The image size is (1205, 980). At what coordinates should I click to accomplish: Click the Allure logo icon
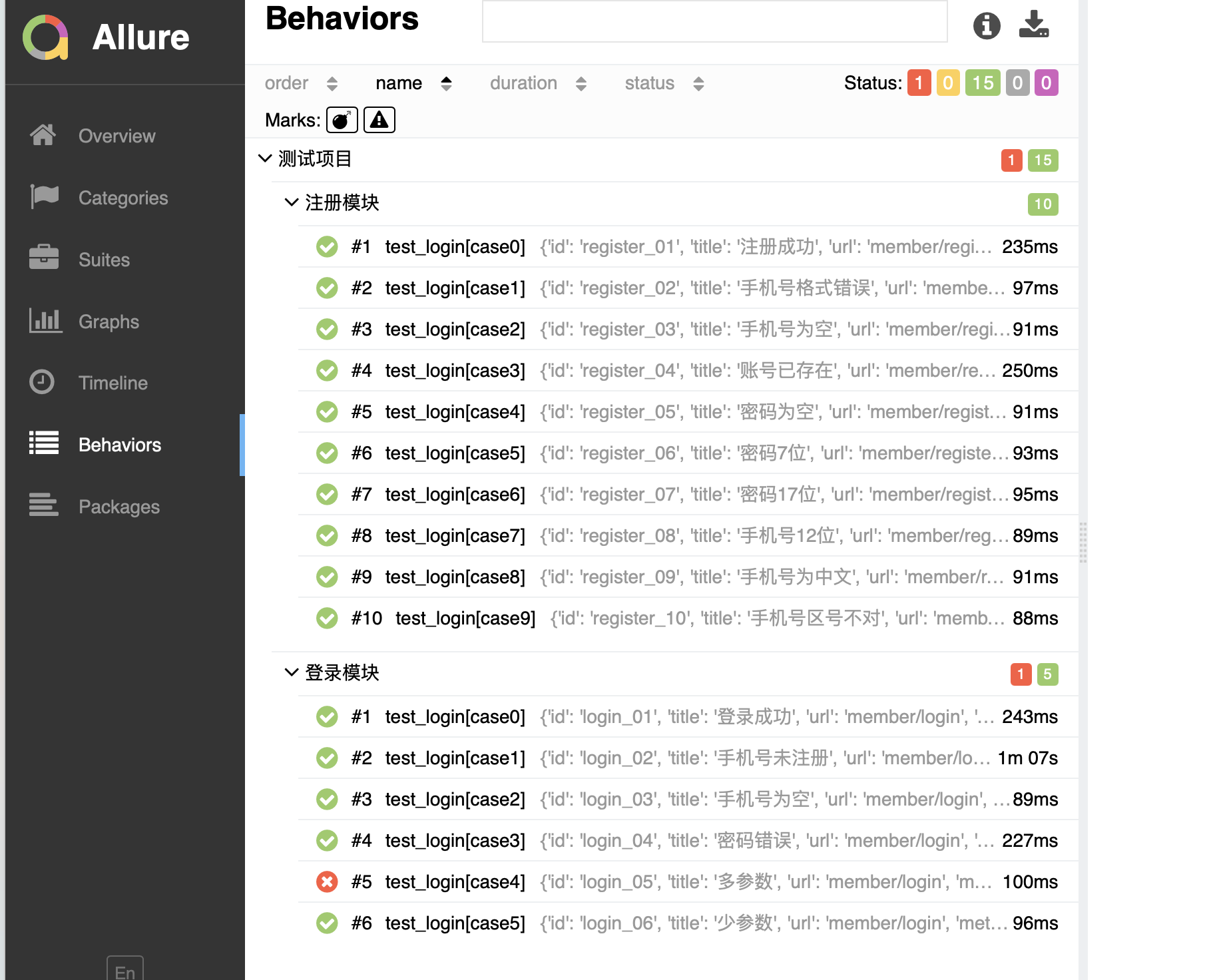click(45, 37)
